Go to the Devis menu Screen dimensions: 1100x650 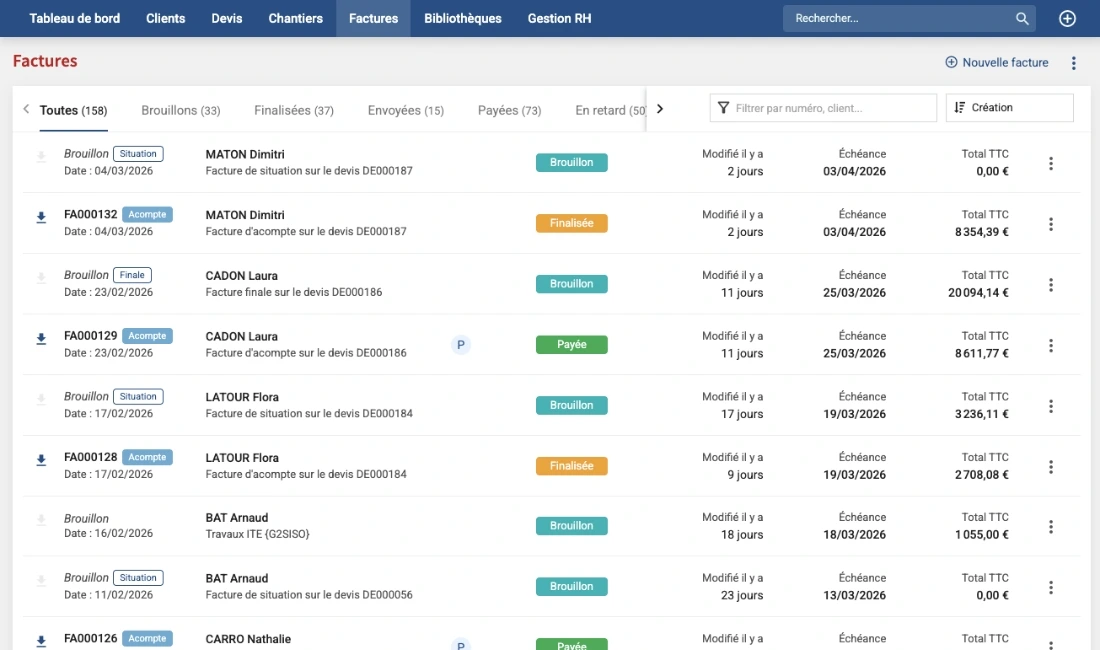coord(227,19)
